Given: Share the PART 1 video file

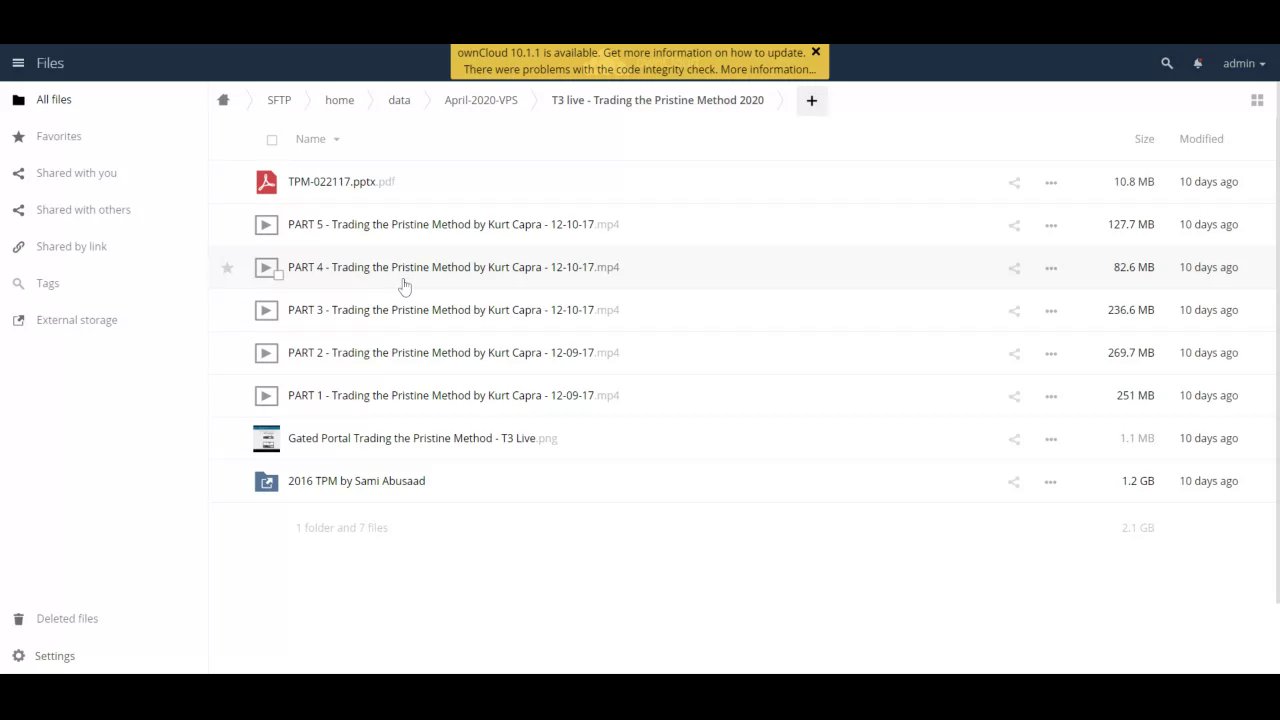Looking at the screenshot, I should pyautogui.click(x=1014, y=396).
